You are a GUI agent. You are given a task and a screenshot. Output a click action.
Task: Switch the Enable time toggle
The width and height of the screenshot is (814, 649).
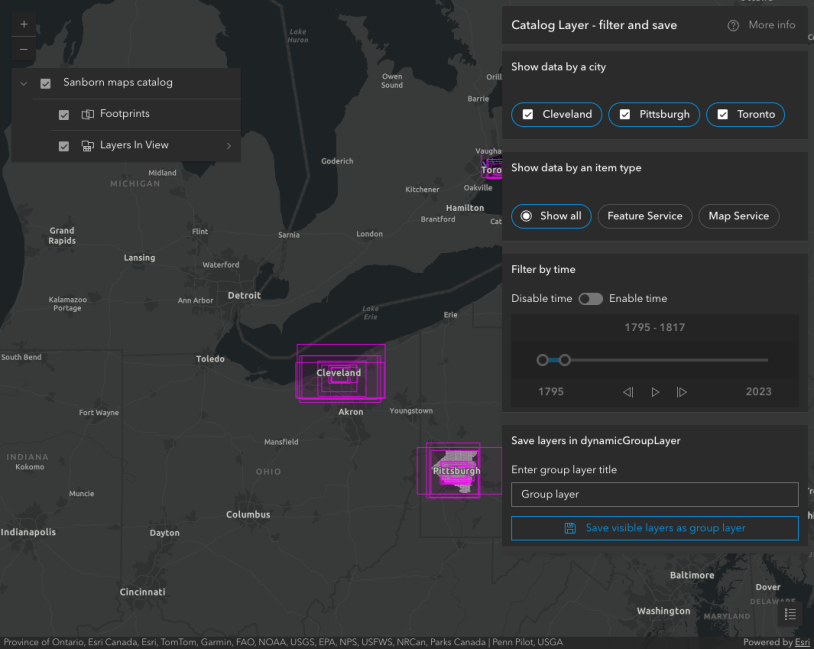coord(590,299)
